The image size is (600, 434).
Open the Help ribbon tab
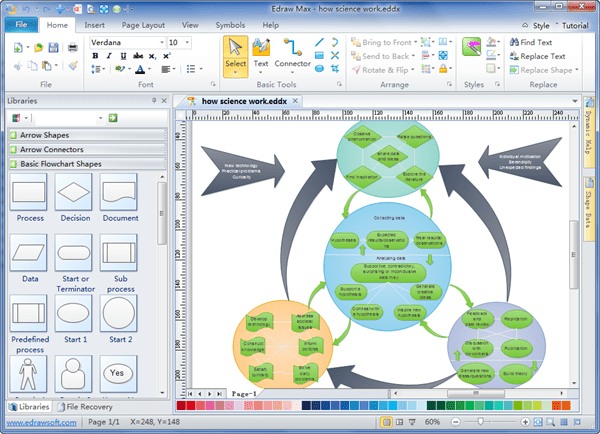(271, 25)
